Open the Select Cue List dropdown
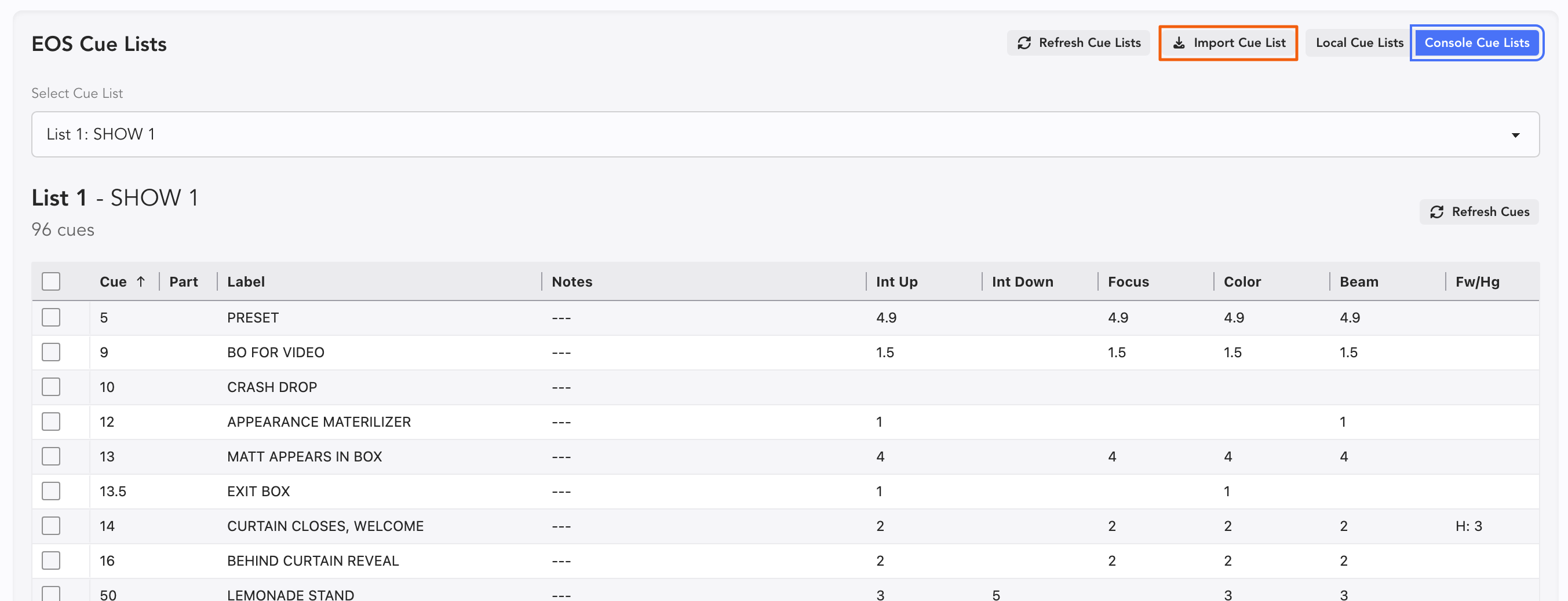 point(784,134)
